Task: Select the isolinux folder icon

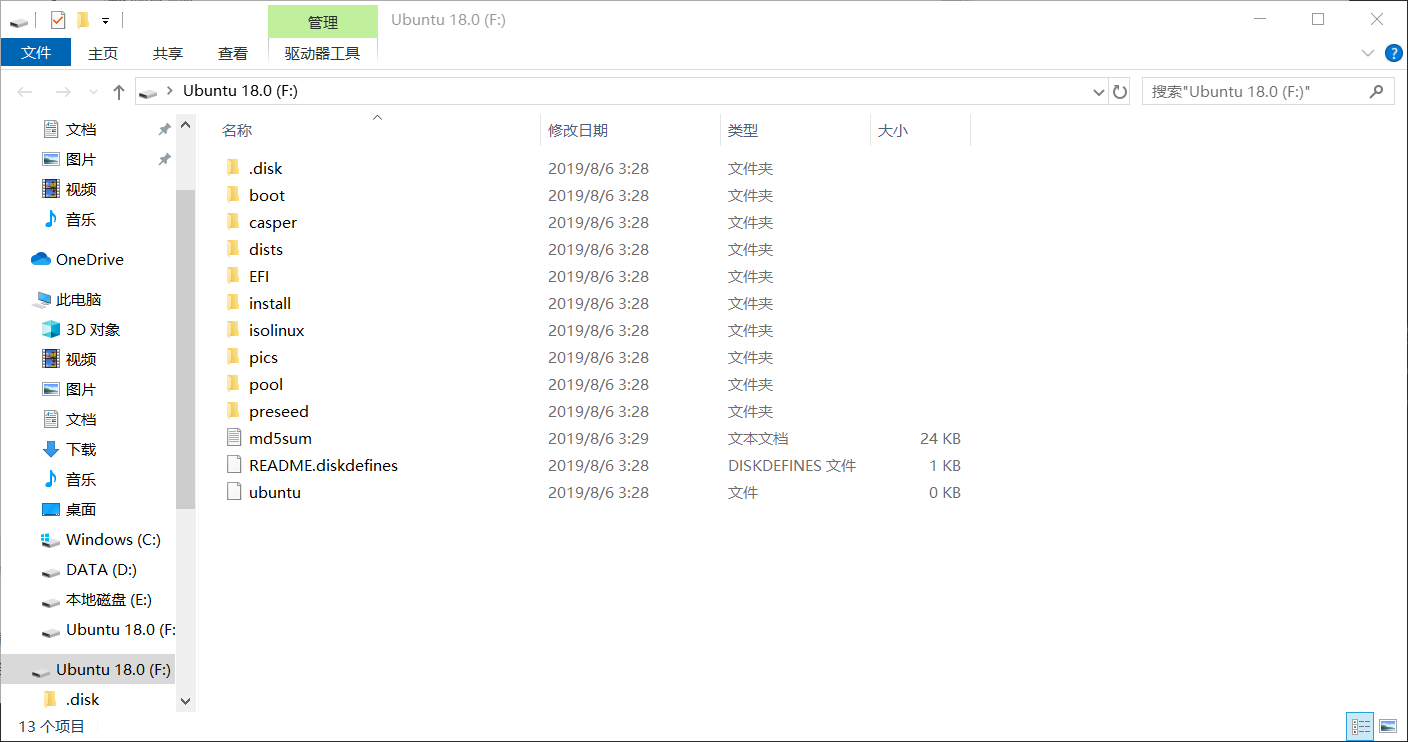Action: pos(233,330)
